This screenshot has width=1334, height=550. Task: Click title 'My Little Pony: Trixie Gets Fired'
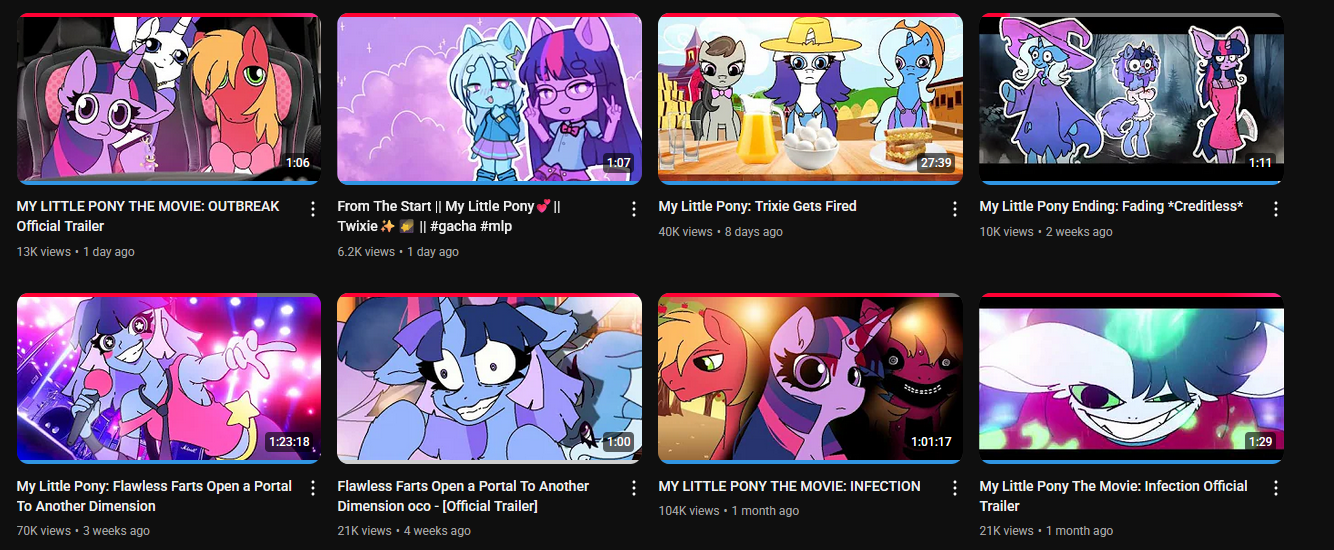click(758, 206)
